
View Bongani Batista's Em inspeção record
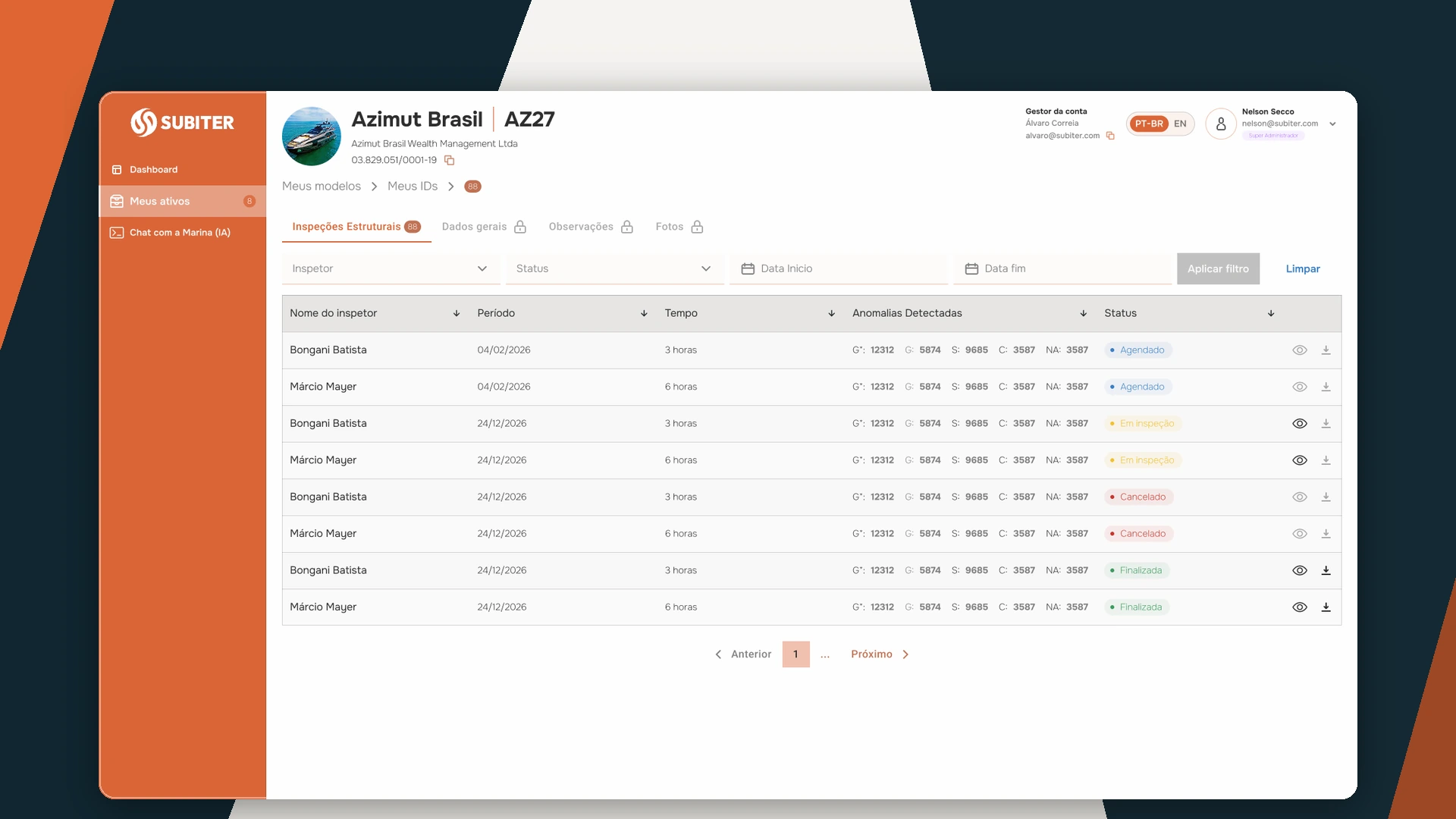(1300, 424)
